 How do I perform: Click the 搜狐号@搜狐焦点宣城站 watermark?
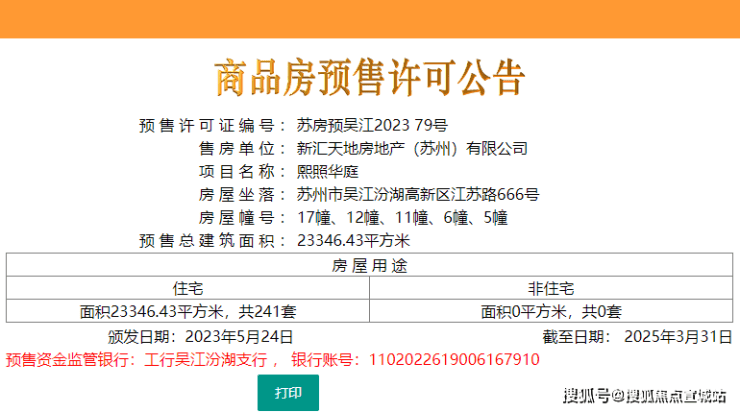[645, 395]
